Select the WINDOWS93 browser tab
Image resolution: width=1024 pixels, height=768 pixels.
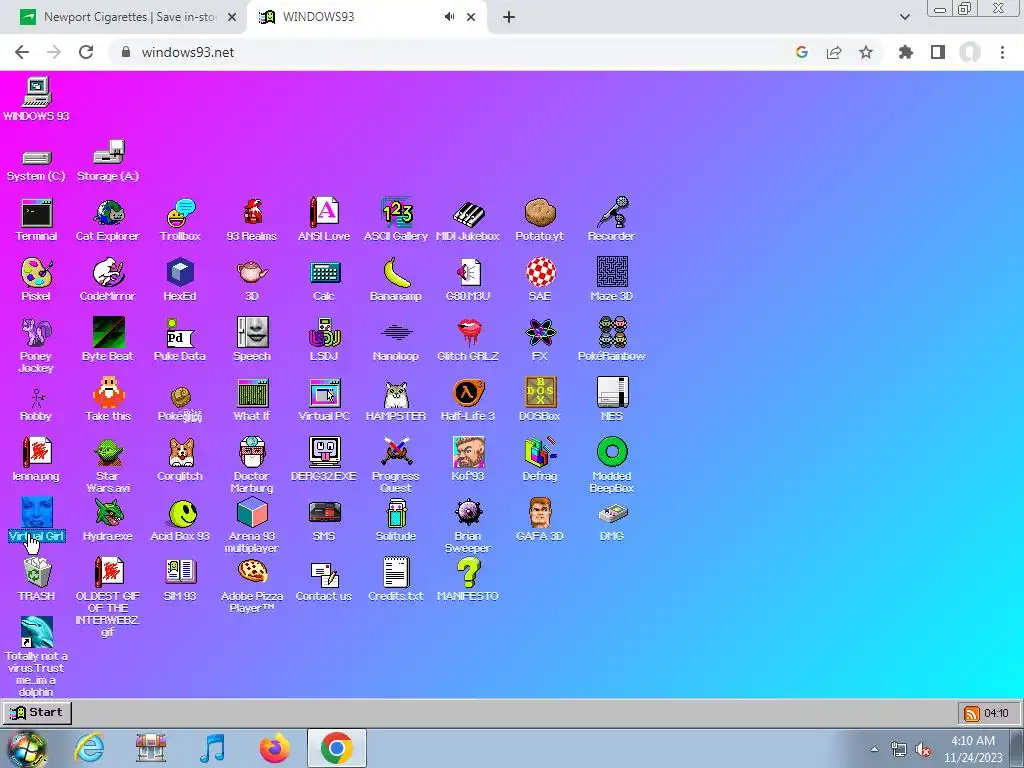[367, 17]
